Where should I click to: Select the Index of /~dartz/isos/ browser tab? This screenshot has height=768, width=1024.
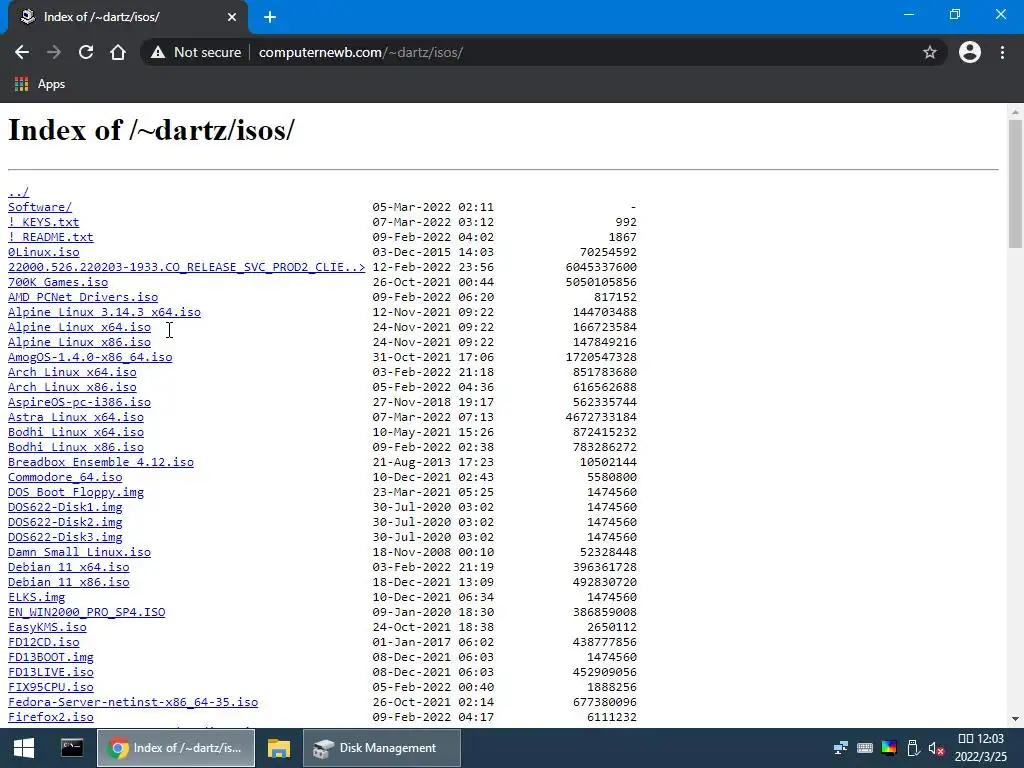click(x=127, y=17)
